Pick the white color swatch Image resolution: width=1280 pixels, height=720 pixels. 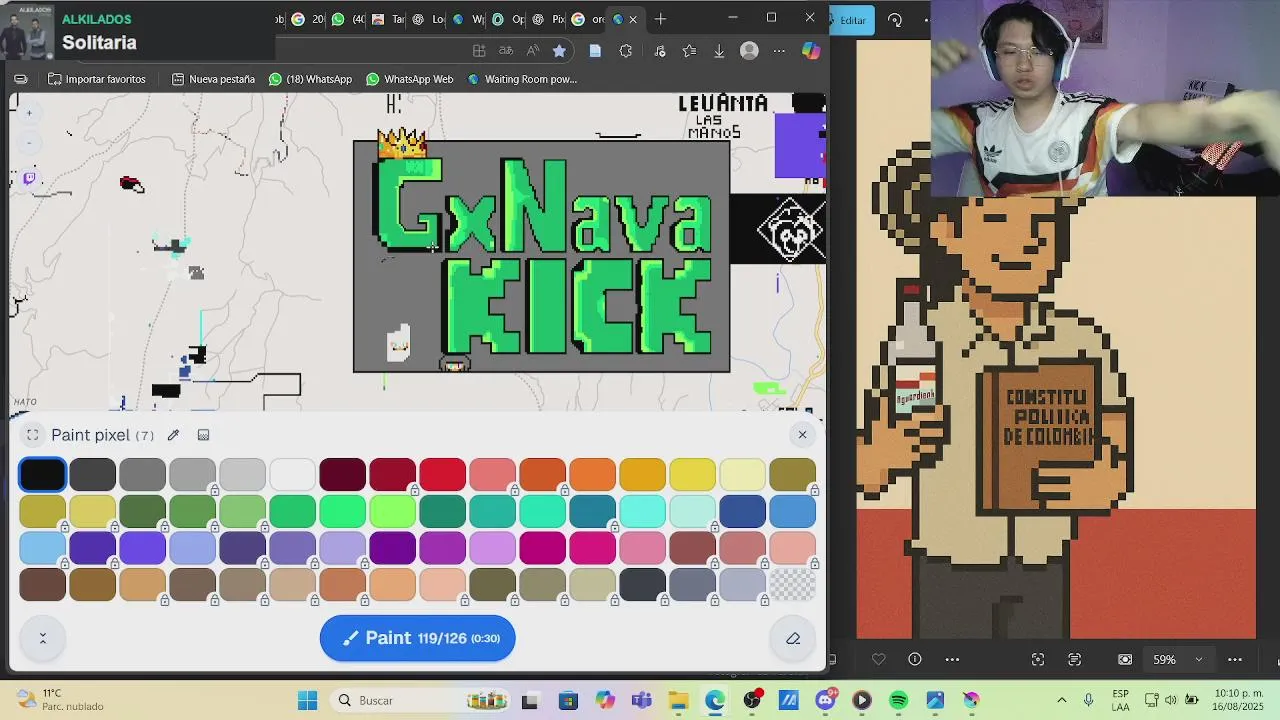click(292, 474)
